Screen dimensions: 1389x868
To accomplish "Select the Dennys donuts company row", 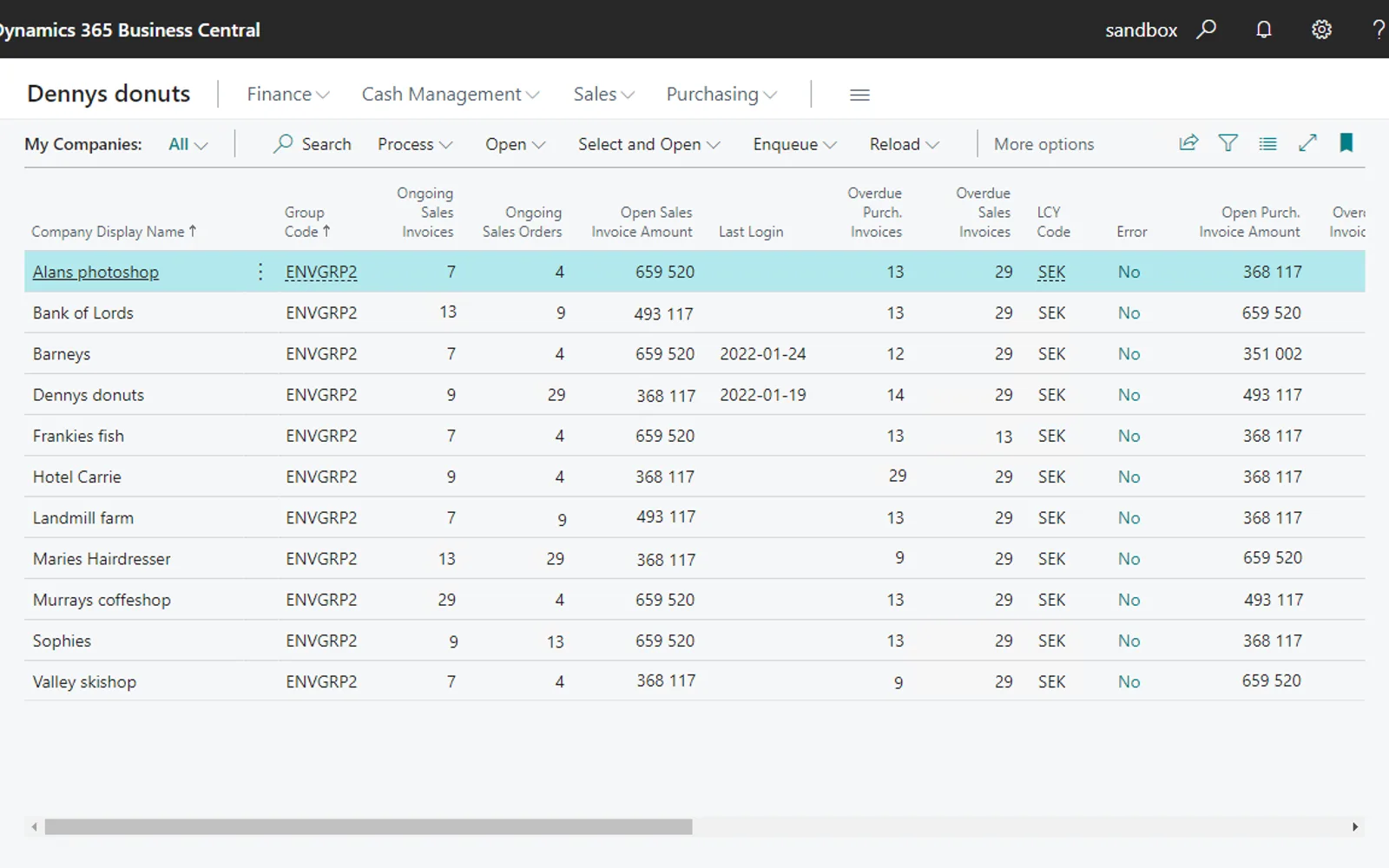I will tap(694, 395).
